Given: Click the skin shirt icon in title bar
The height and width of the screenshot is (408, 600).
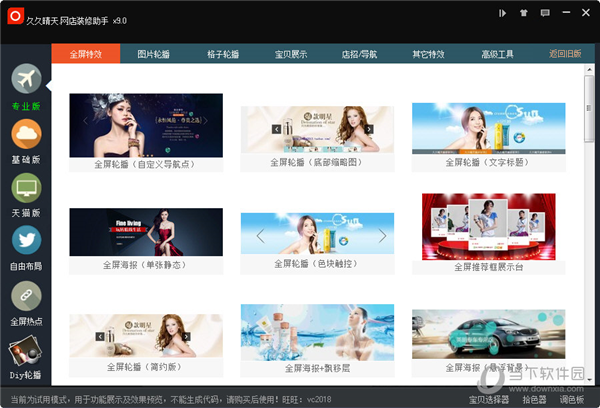Looking at the screenshot, I should click(523, 13).
